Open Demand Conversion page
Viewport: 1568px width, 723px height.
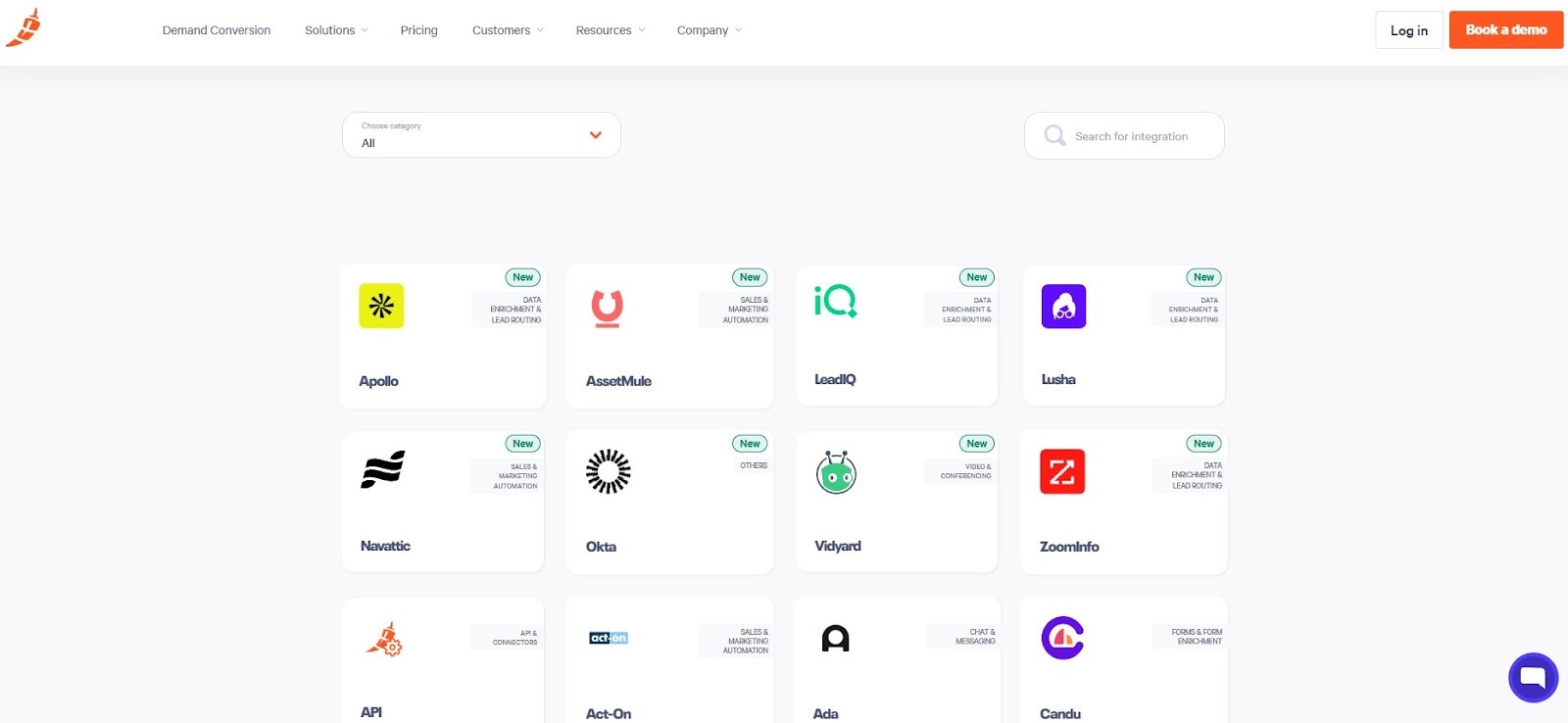click(217, 30)
